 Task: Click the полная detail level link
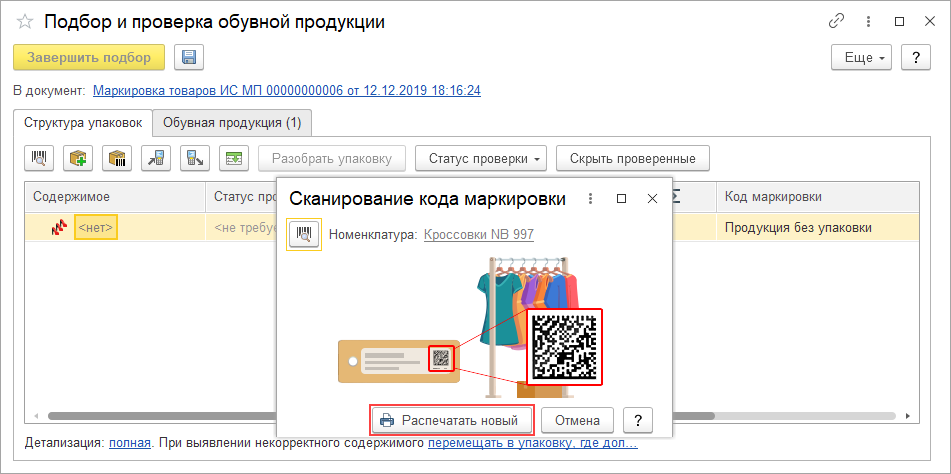[130, 443]
